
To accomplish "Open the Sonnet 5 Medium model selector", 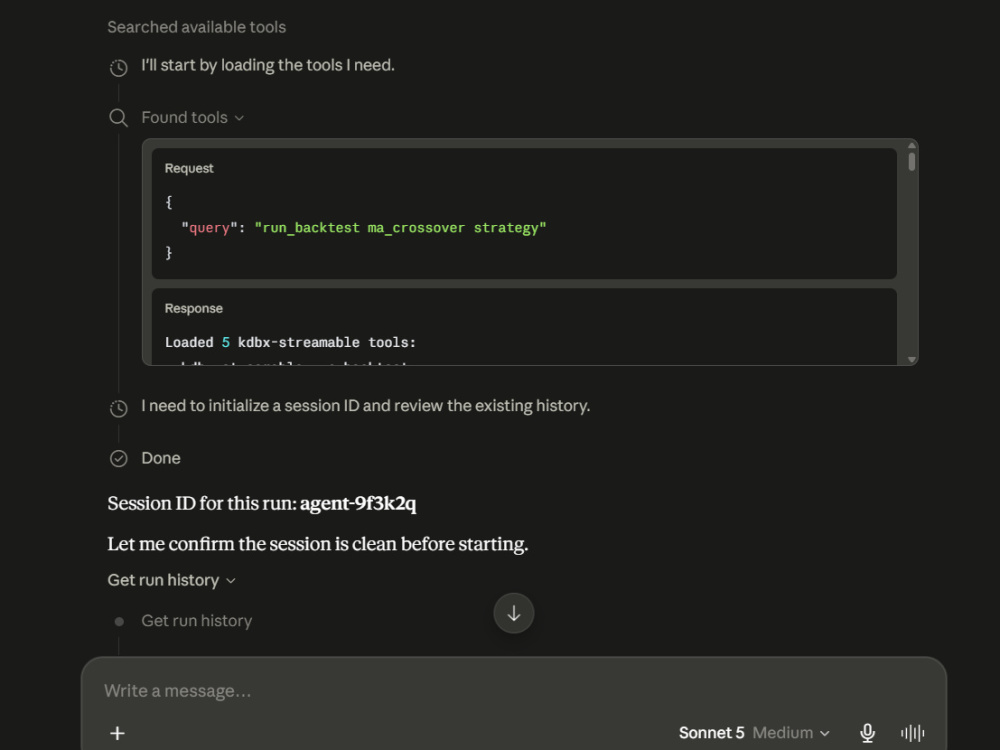I will pyautogui.click(x=754, y=733).
